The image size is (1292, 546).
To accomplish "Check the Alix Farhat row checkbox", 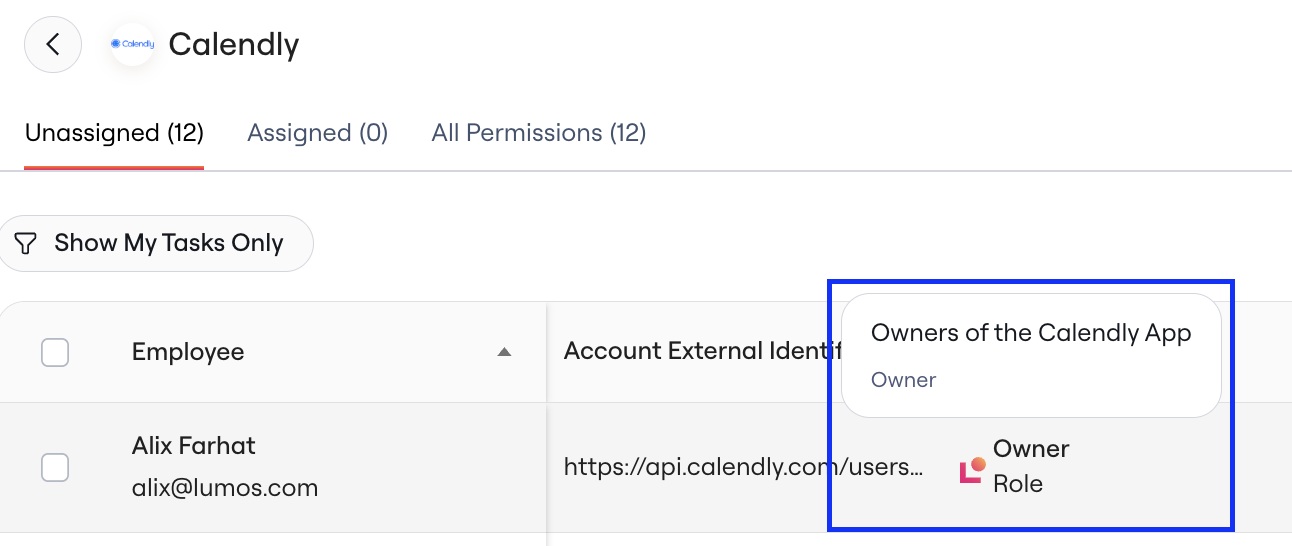I will [55, 467].
